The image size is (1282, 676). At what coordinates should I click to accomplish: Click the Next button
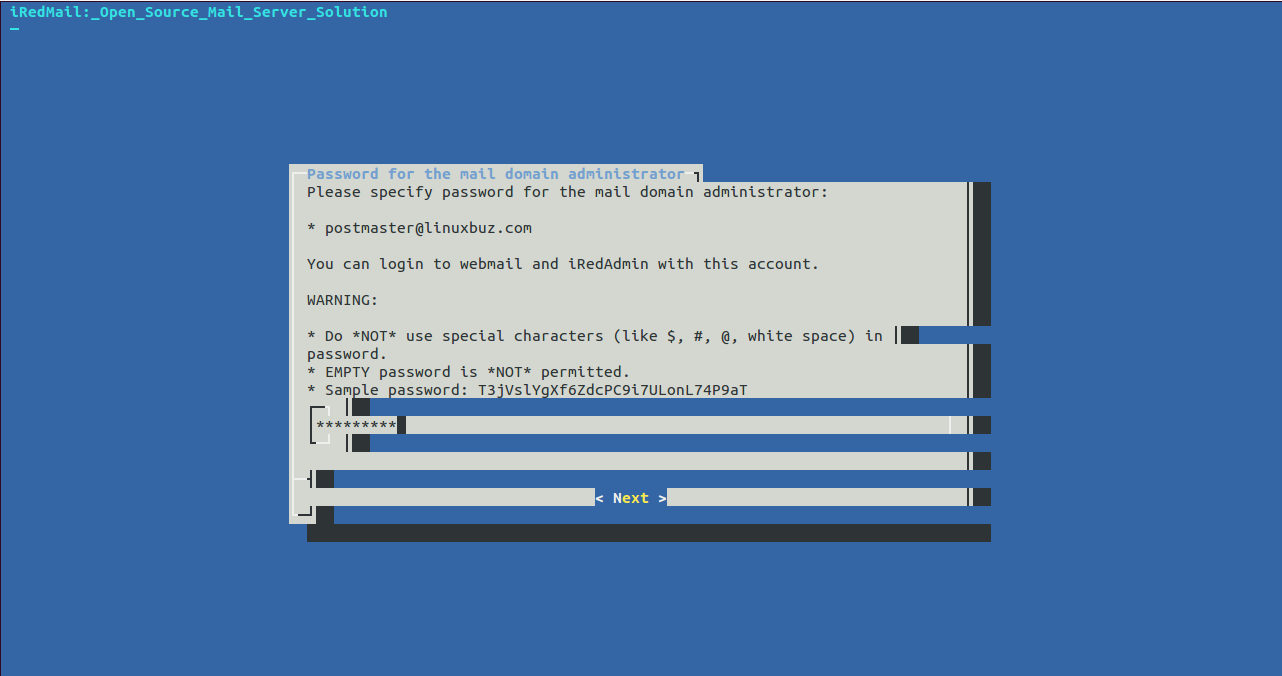click(x=631, y=498)
